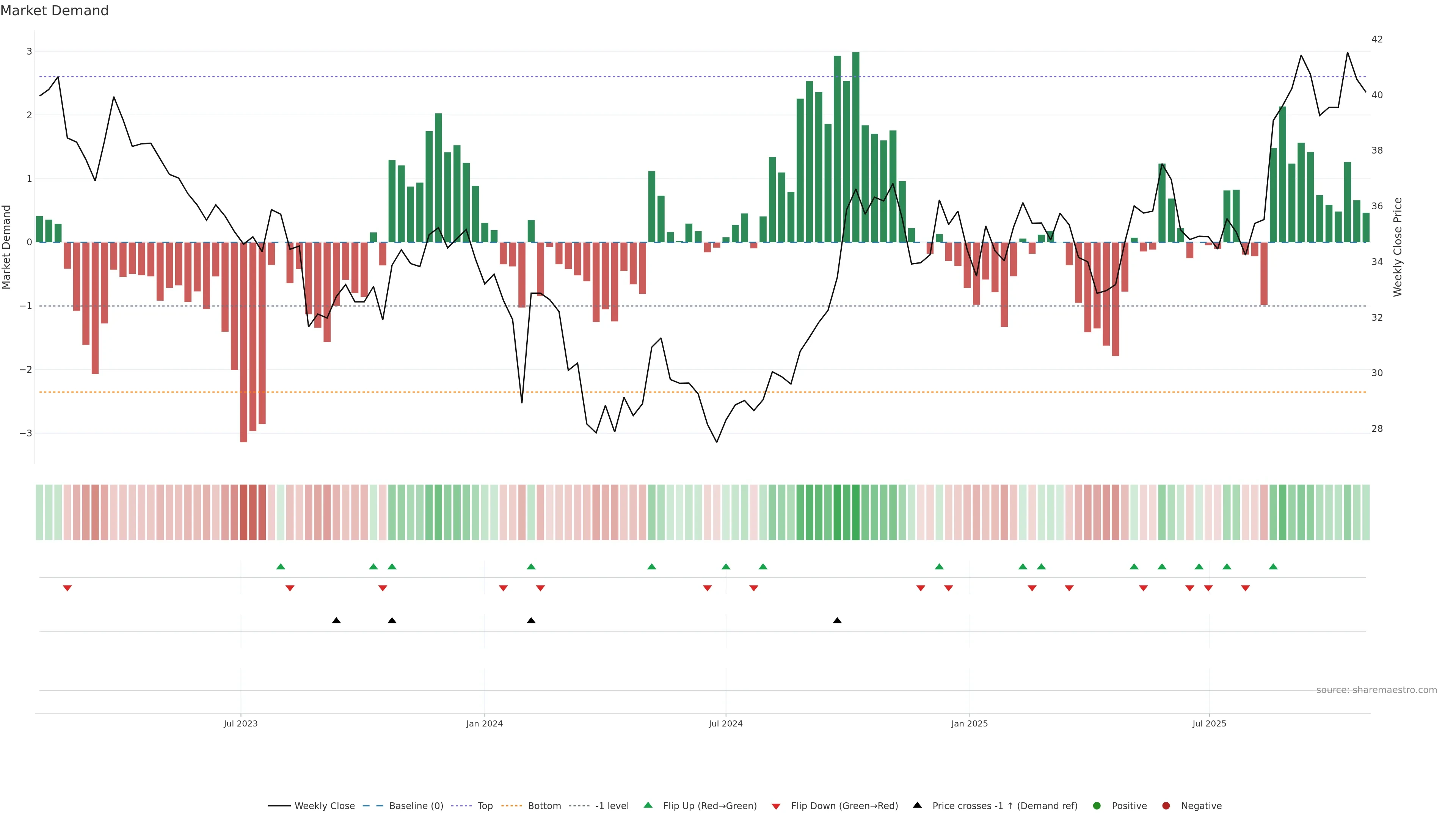Click the first red flip-down marker on left
1456x819 pixels.
point(67,588)
